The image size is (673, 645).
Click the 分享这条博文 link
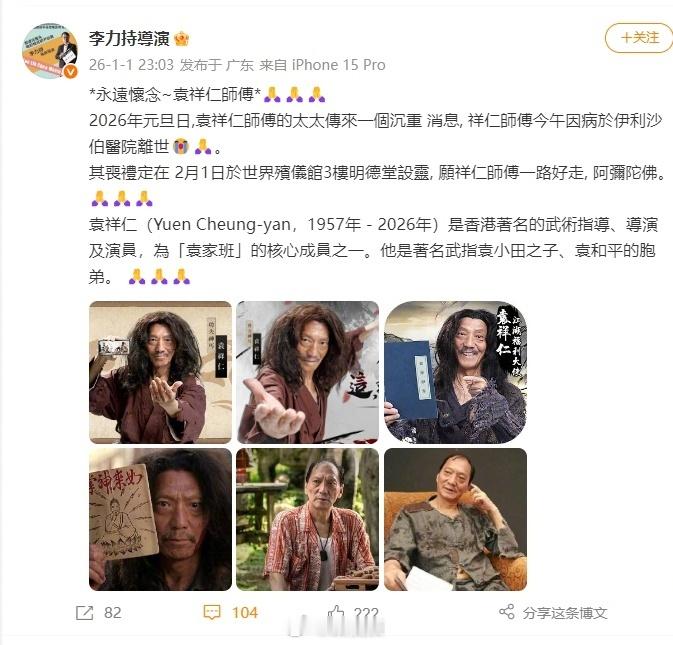click(x=565, y=613)
